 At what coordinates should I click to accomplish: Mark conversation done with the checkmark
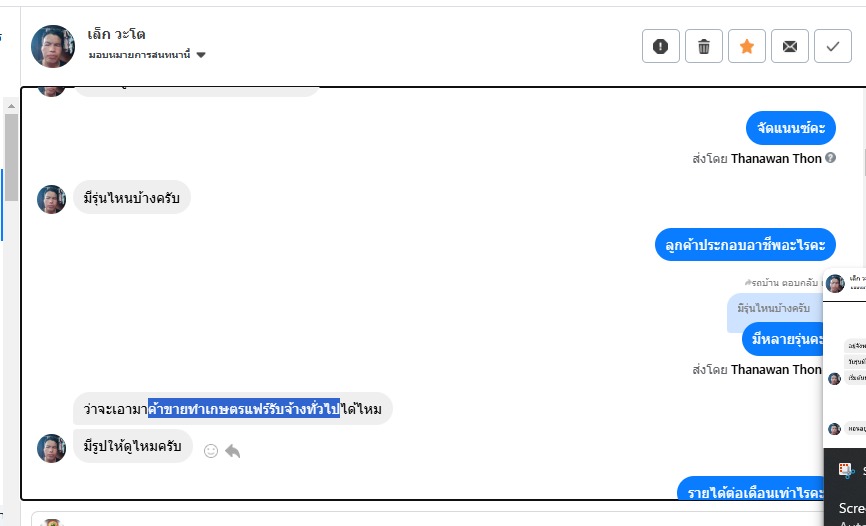click(833, 46)
